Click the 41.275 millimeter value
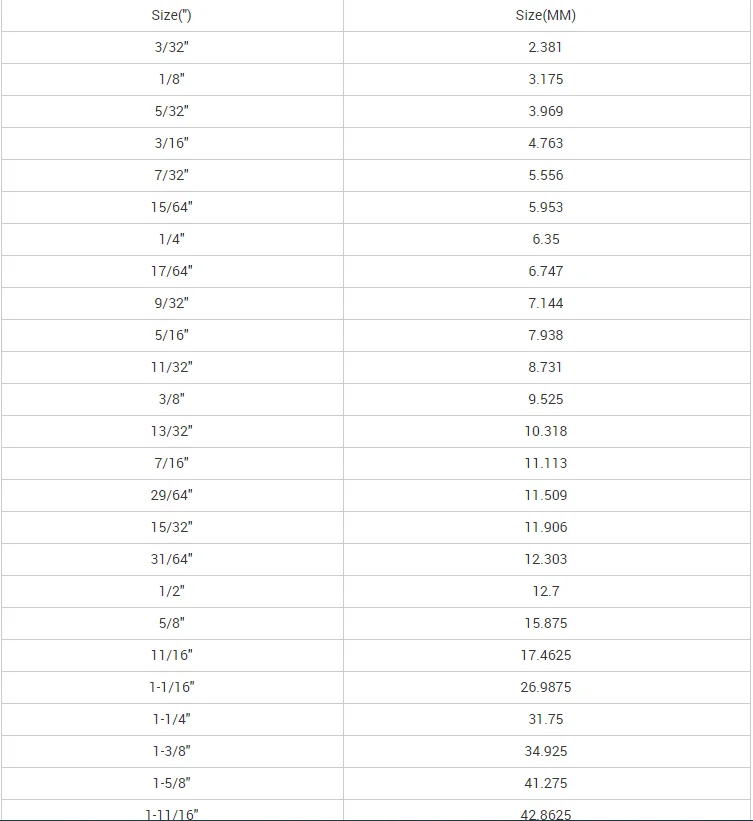Screen dimensions: 753x821 coord(546,783)
